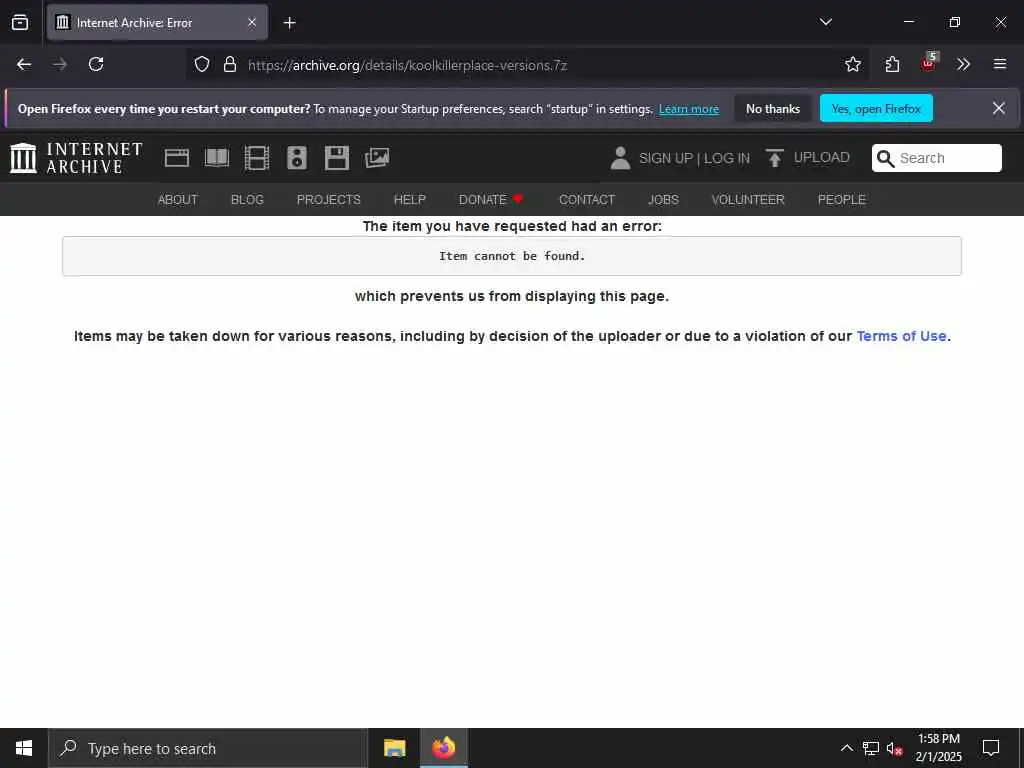Click the muted volume tray icon
The image size is (1024, 768).
tap(894, 748)
